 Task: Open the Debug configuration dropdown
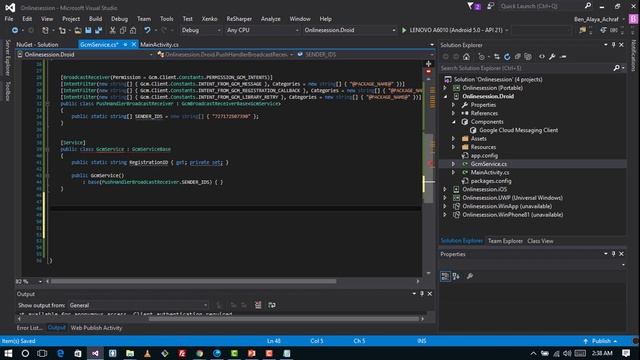pos(200,30)
